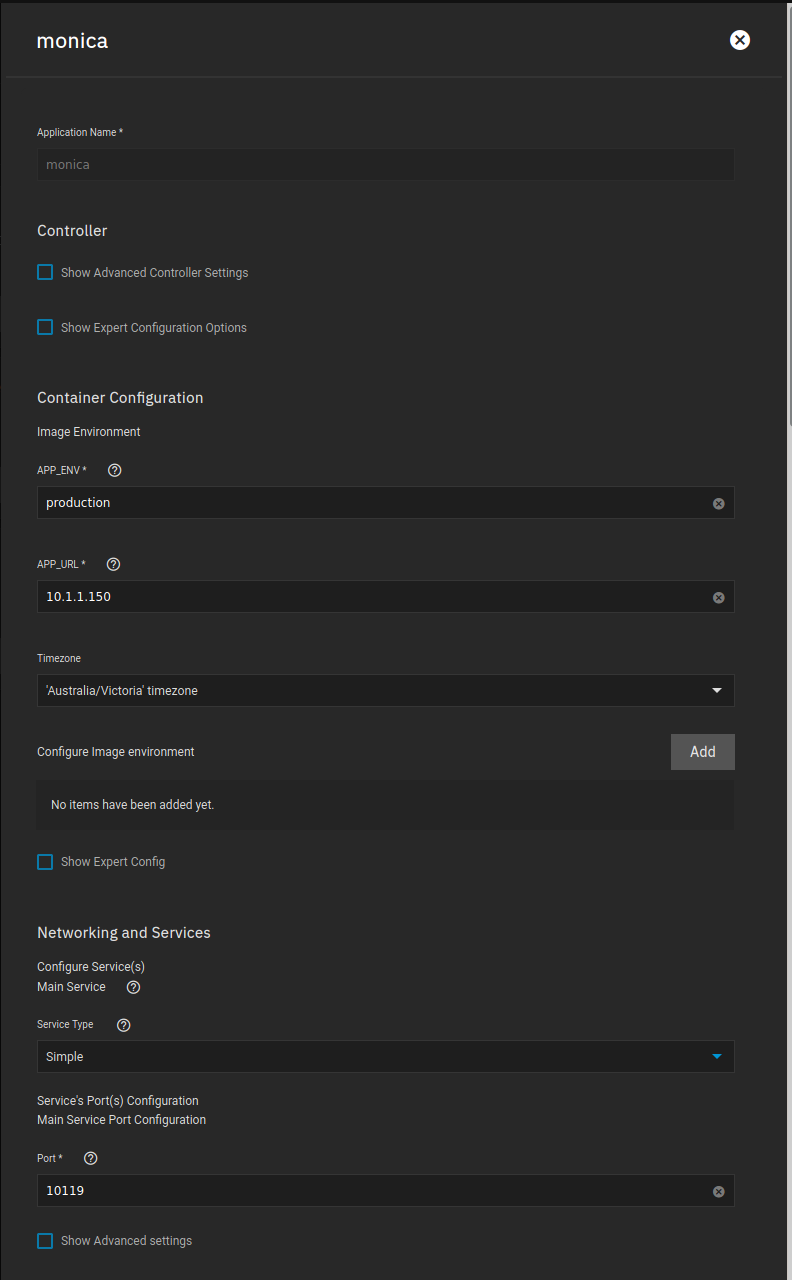Select the Networking and Services heading
This screenshot has width=792, height=1280.
tap(124, 933)
